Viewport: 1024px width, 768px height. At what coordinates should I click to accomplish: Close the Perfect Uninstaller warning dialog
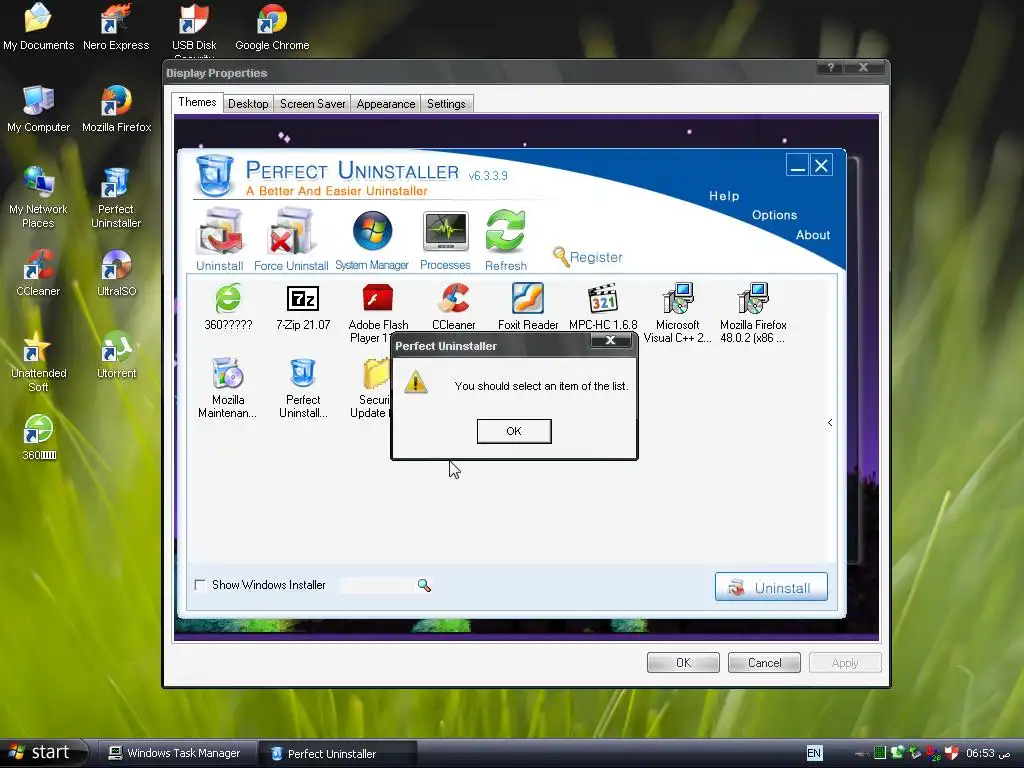611,340
